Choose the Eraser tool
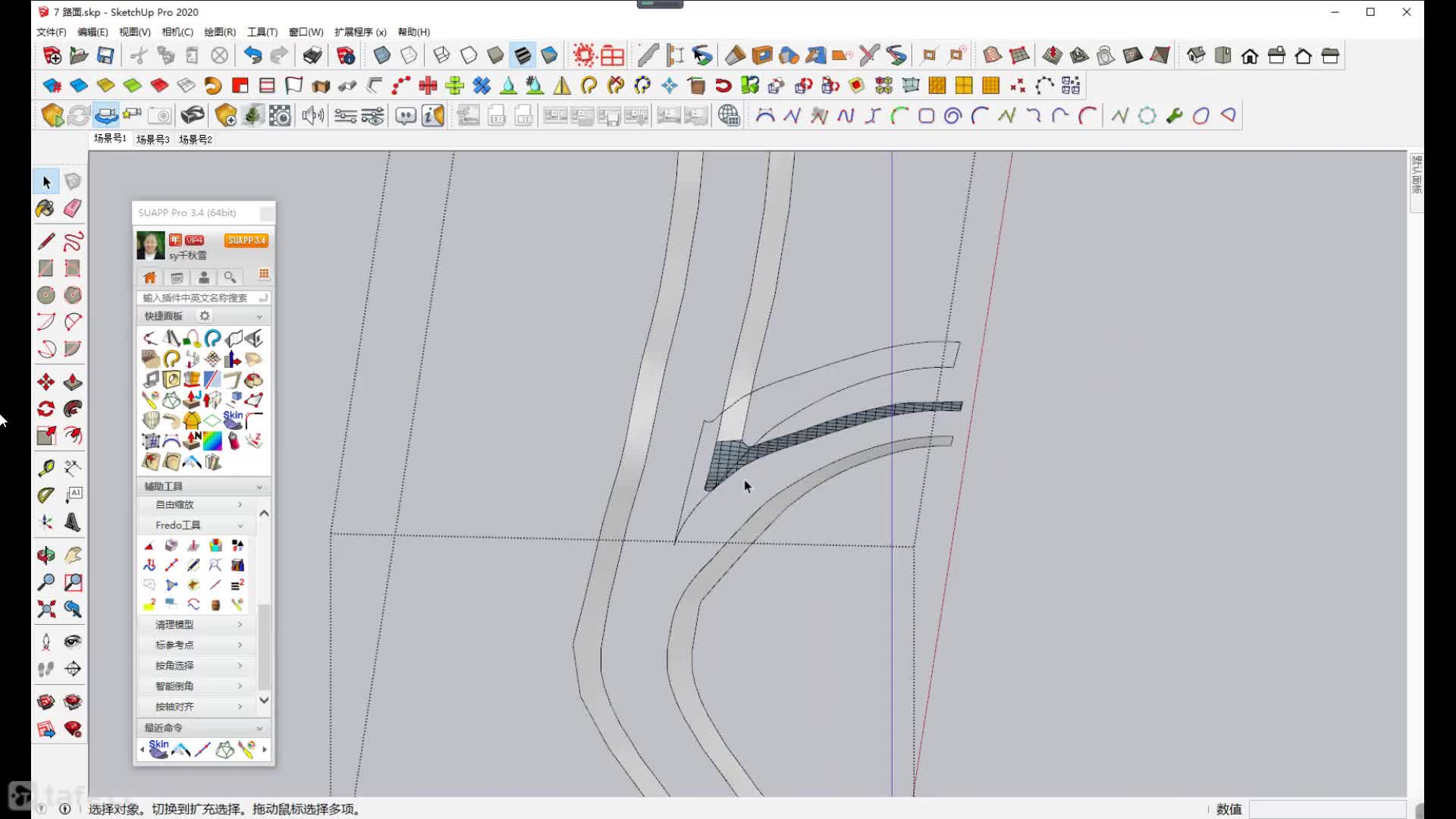Image resolution: width=1456 pixels, height=819 pixels. tap(73, 209)
